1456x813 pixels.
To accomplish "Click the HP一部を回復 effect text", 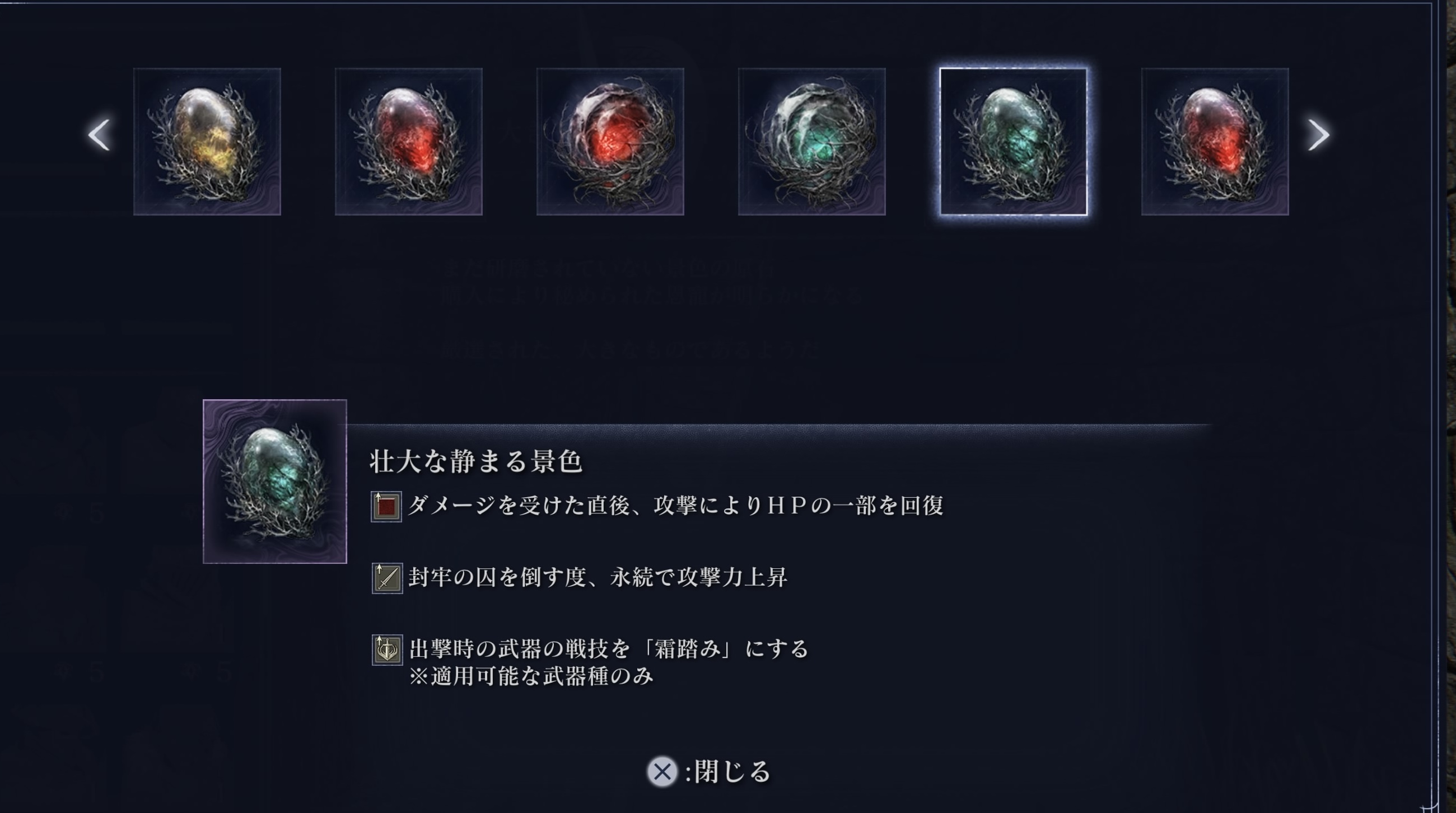I will [676, 506].
